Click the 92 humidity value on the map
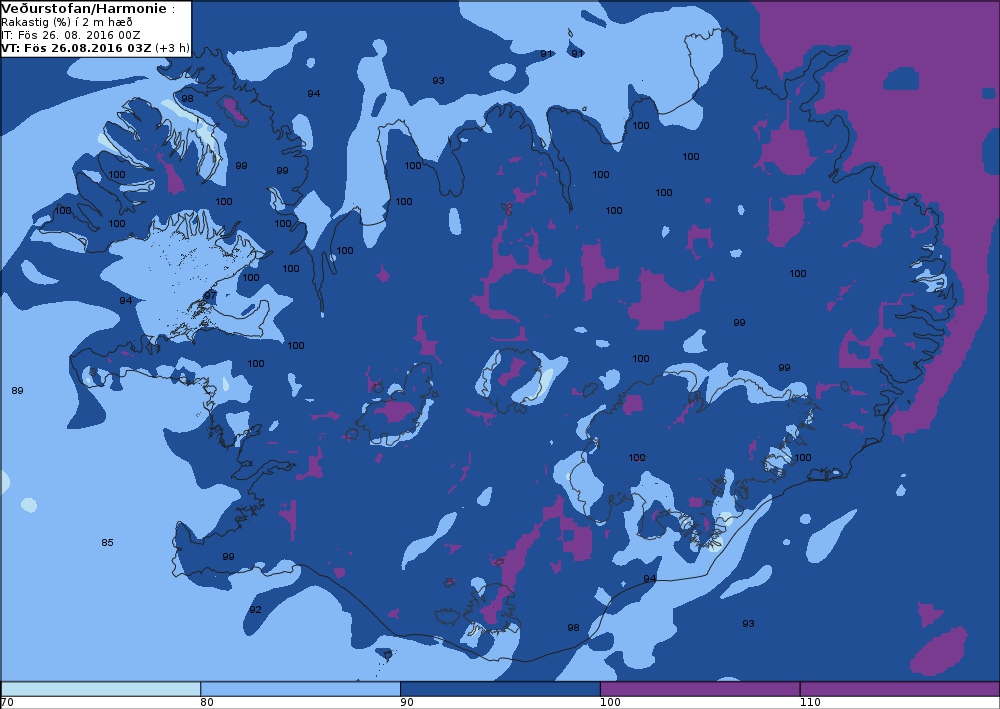1000x709 pixels. coord(255,610)
